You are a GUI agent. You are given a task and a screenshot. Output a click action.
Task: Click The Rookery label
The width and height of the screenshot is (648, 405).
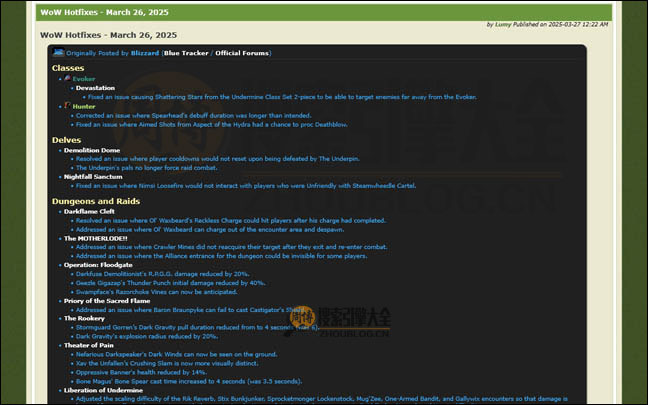[x=84, y=318]
